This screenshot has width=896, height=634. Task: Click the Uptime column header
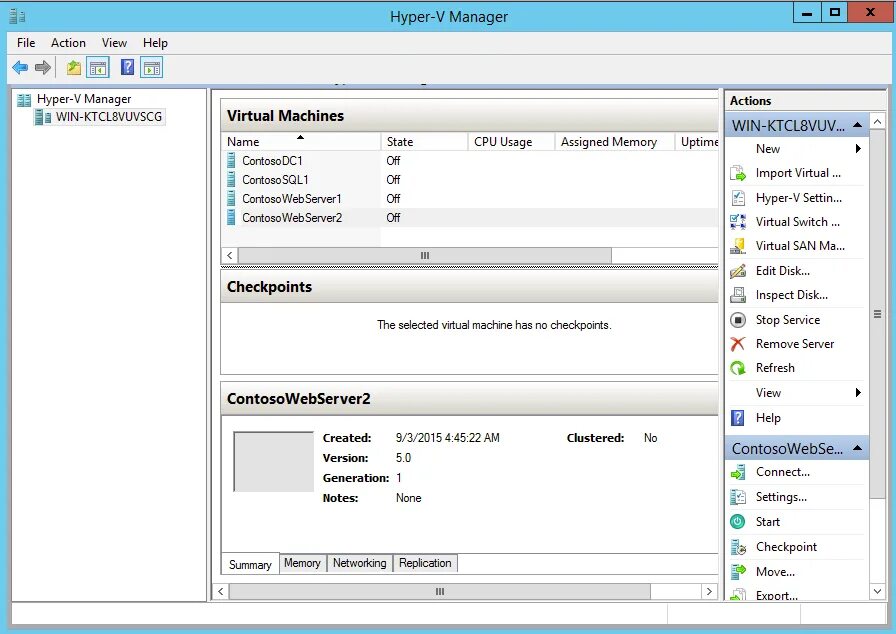(x=699, y=142)
